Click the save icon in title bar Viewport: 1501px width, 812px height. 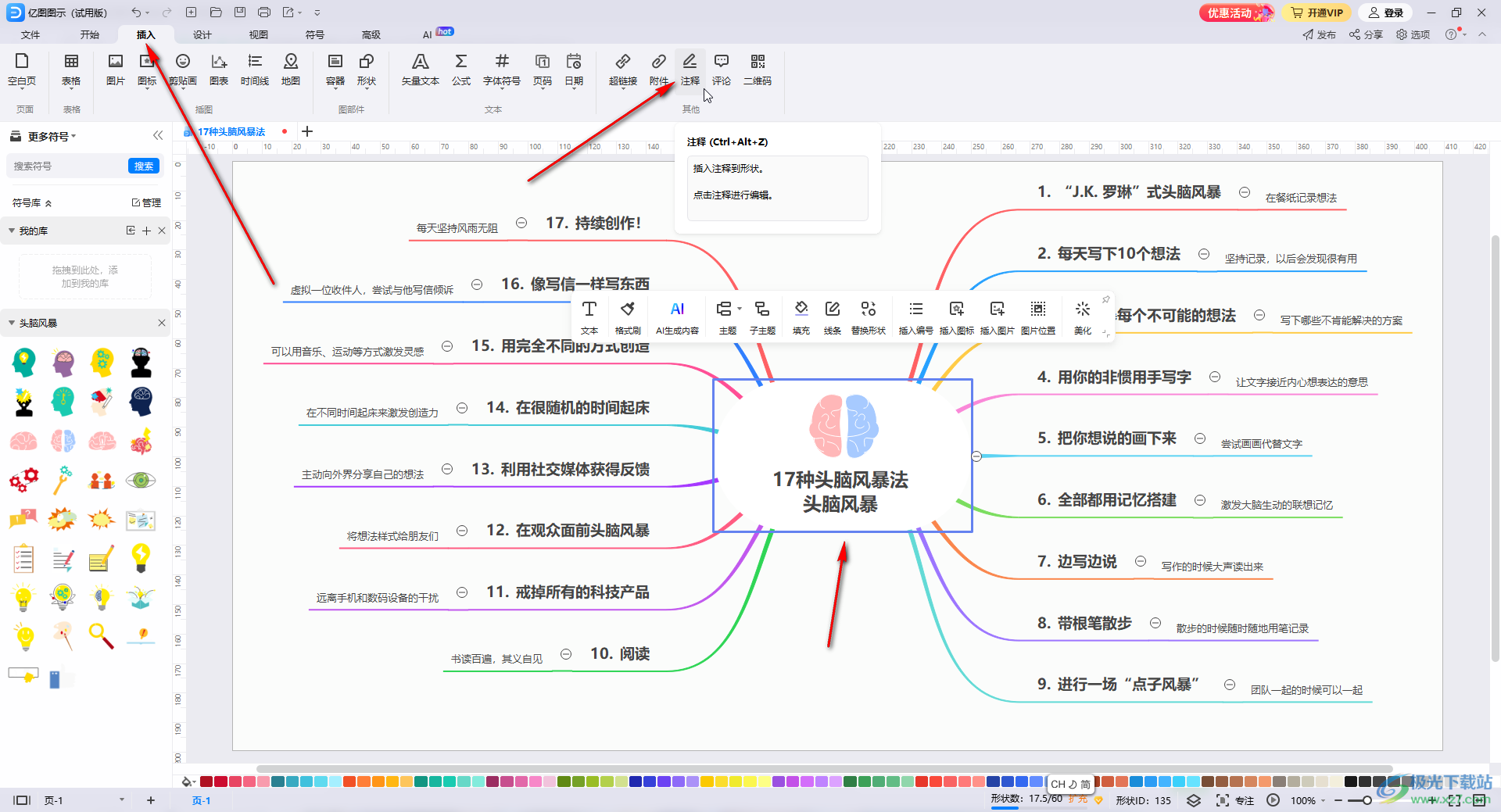pos(240,13)
